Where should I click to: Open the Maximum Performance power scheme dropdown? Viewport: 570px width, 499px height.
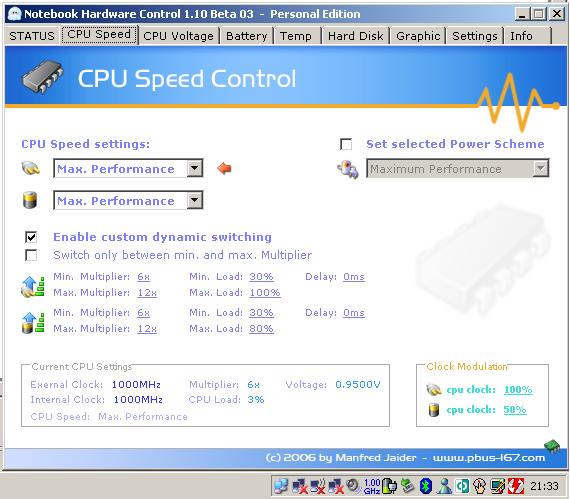pos(541,169)
